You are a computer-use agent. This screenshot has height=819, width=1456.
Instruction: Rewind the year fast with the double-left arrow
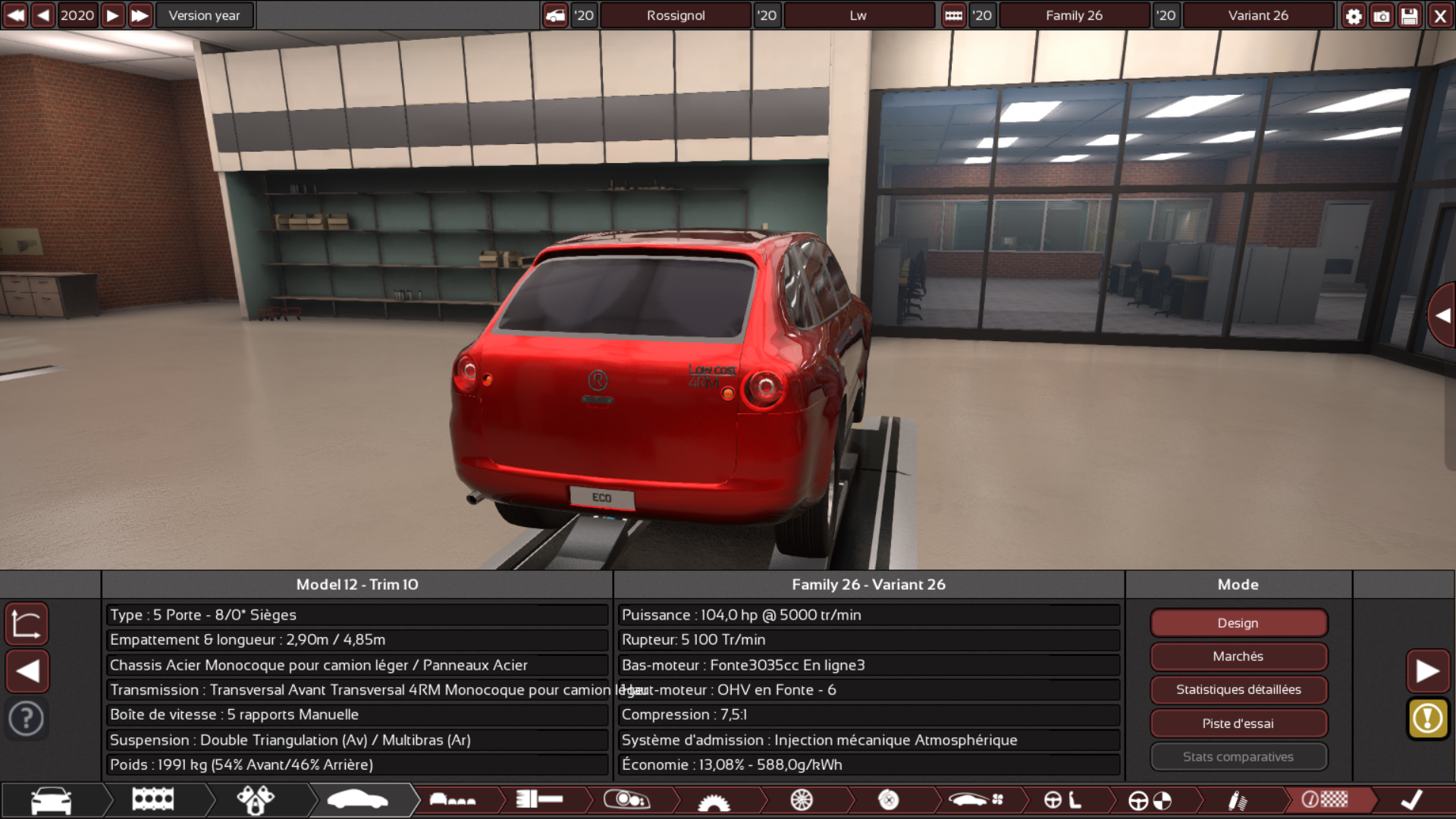coord(15,15)
